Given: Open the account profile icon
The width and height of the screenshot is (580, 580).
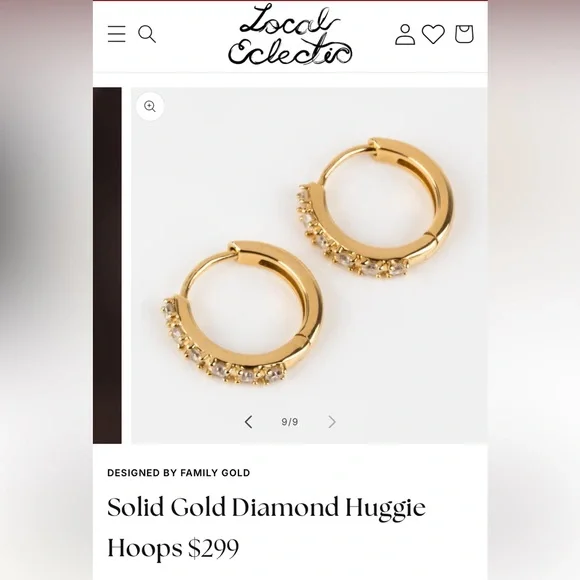Looking at the screenshot, I should (x=405, y=34).
